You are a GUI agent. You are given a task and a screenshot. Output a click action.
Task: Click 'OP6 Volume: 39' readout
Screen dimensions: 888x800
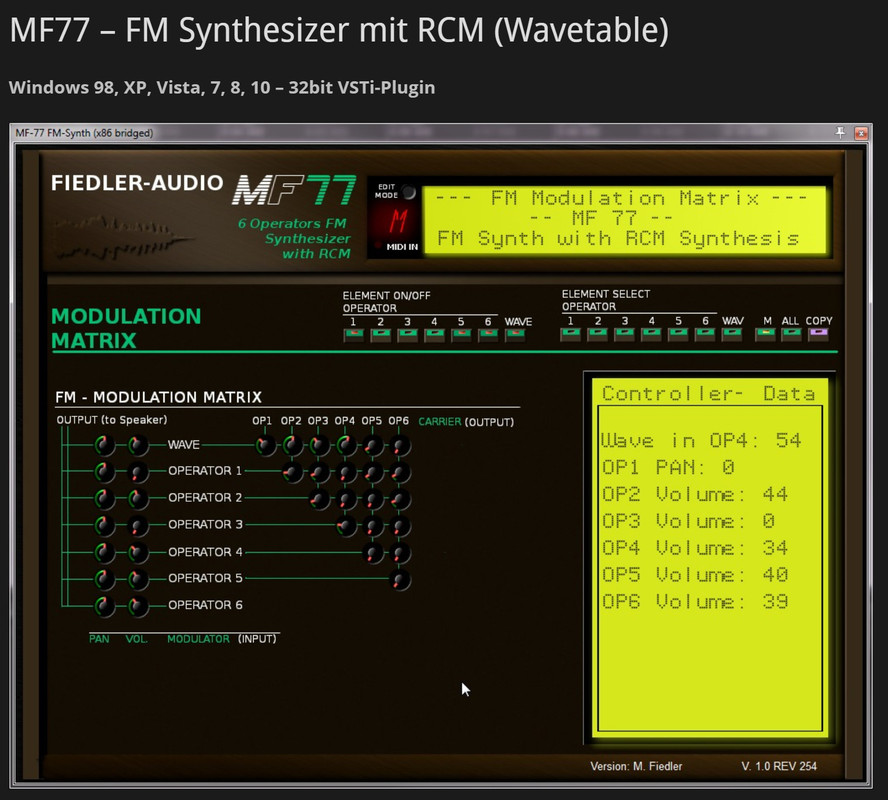[694, 601]
